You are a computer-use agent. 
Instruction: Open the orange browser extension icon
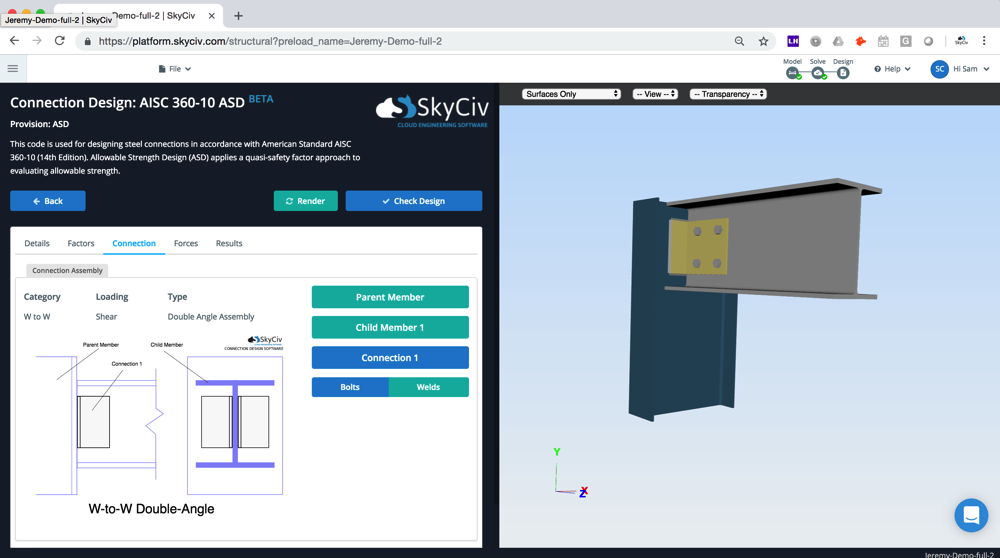click(860, 41)
